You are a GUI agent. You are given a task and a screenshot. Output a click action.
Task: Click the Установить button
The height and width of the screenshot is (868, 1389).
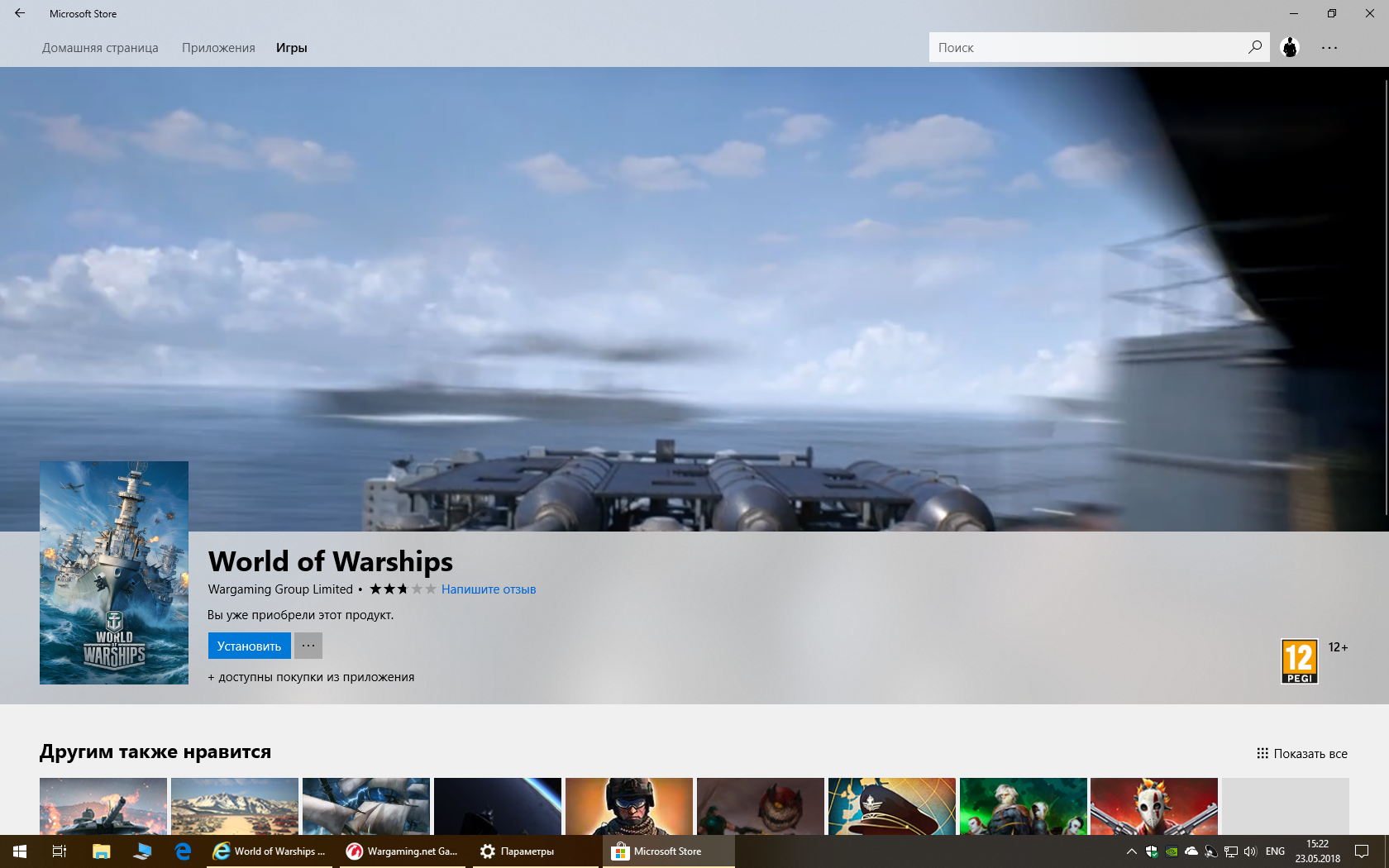point(249,646)
